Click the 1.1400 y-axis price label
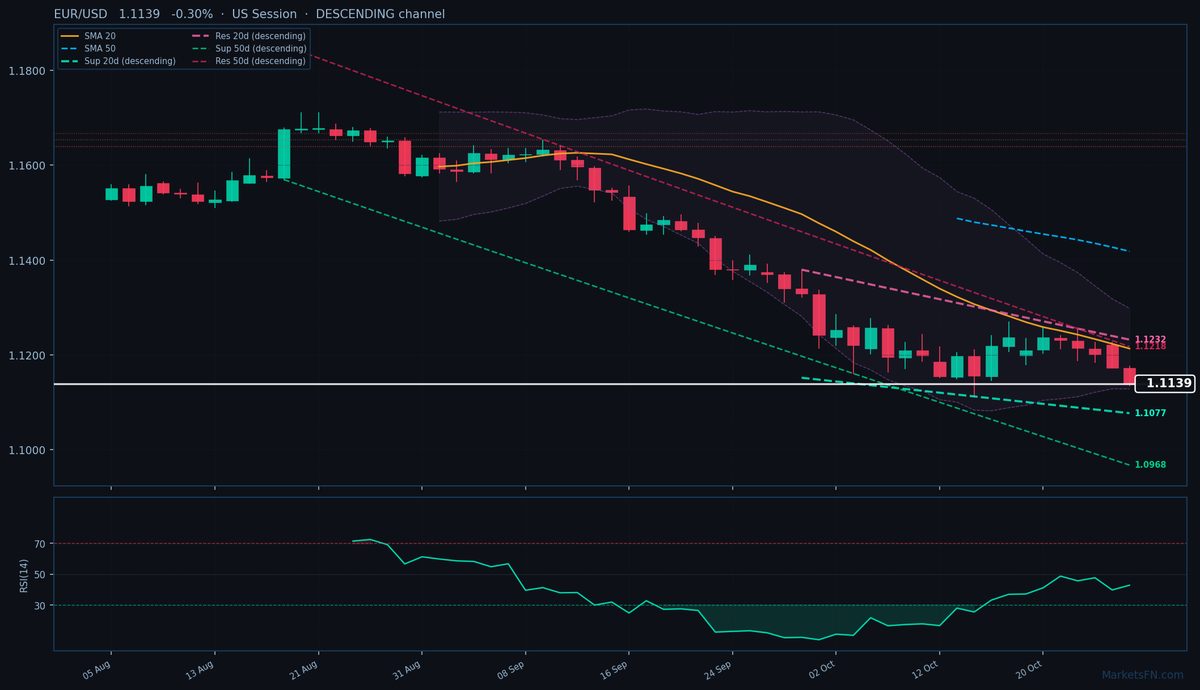This screenshot has height=690, width=1200. [x=25, y=261]
